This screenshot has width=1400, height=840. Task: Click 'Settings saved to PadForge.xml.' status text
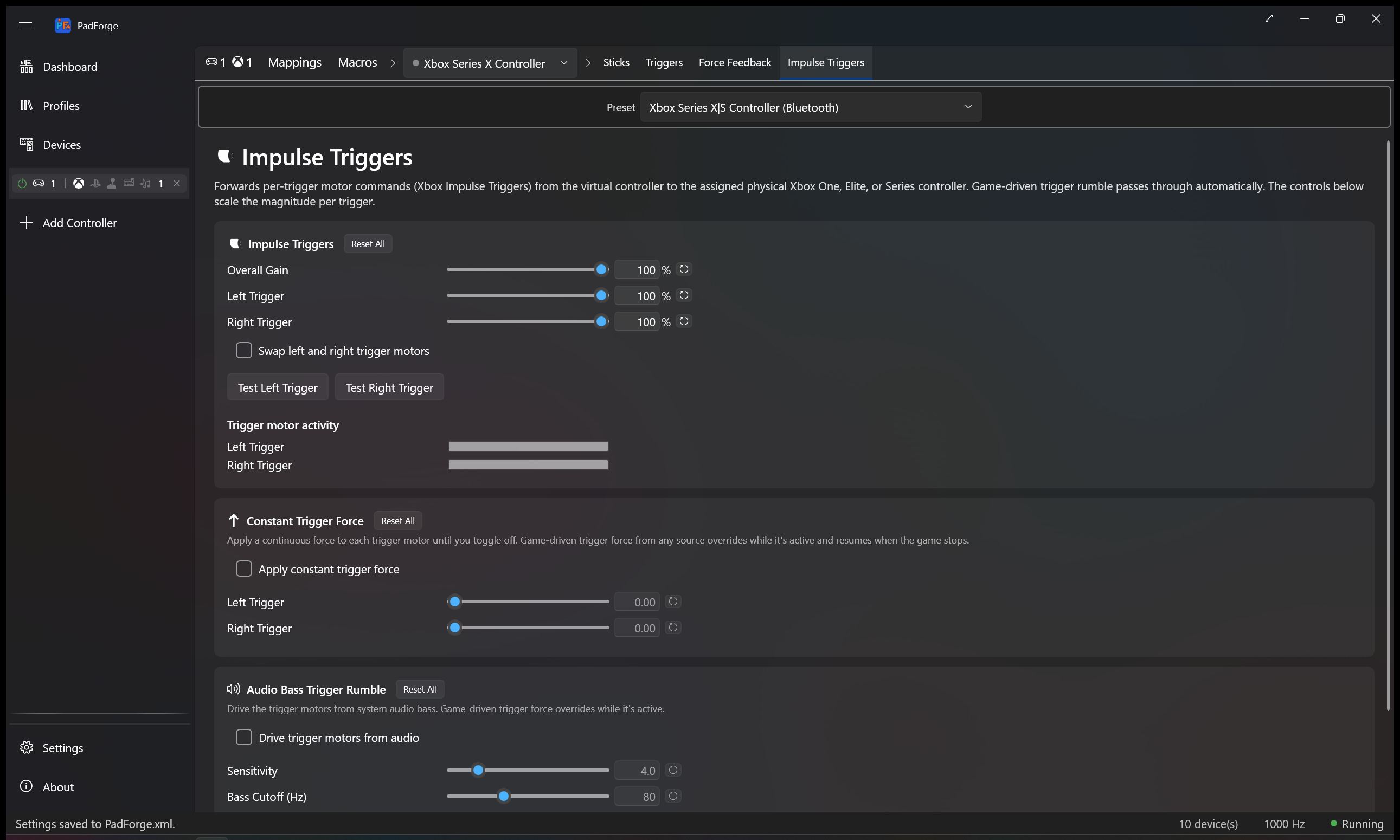95,824
